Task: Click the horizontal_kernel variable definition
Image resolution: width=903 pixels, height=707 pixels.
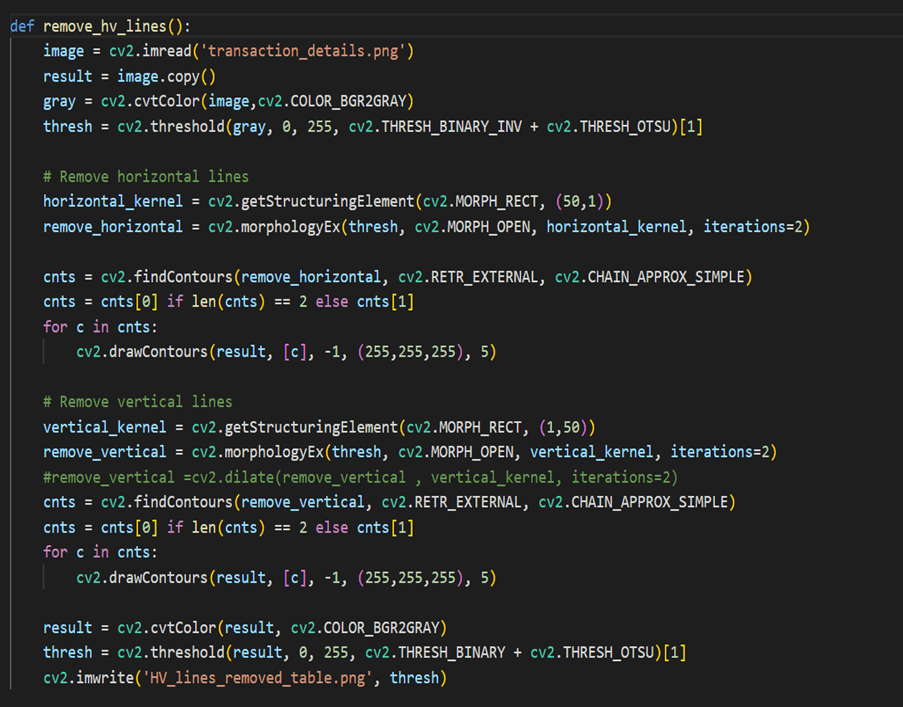Action: [113, 202]
